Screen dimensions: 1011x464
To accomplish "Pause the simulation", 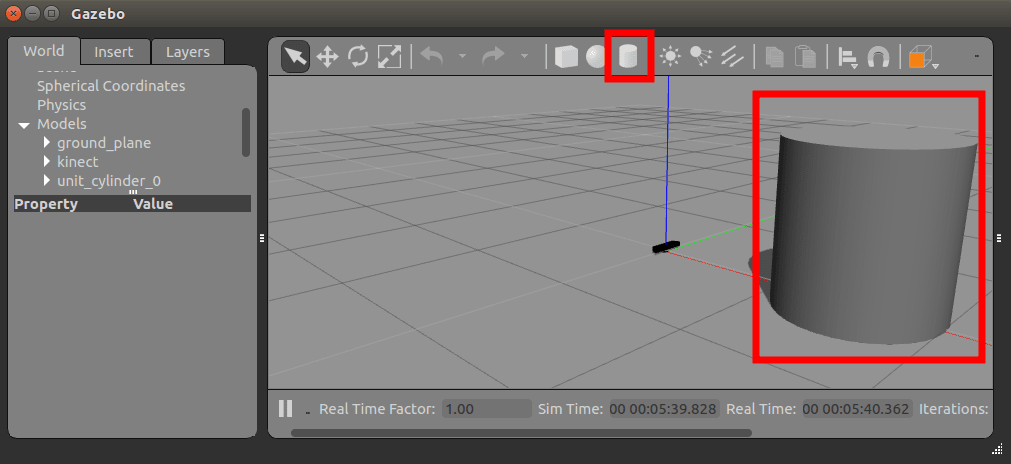I will (x=286, y=409).
